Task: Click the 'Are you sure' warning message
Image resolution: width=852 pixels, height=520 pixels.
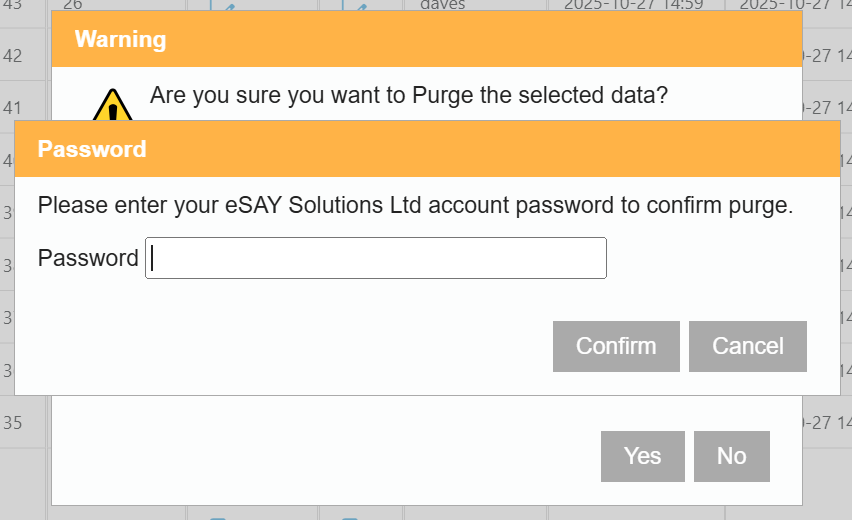Action: tap(408, 96)
